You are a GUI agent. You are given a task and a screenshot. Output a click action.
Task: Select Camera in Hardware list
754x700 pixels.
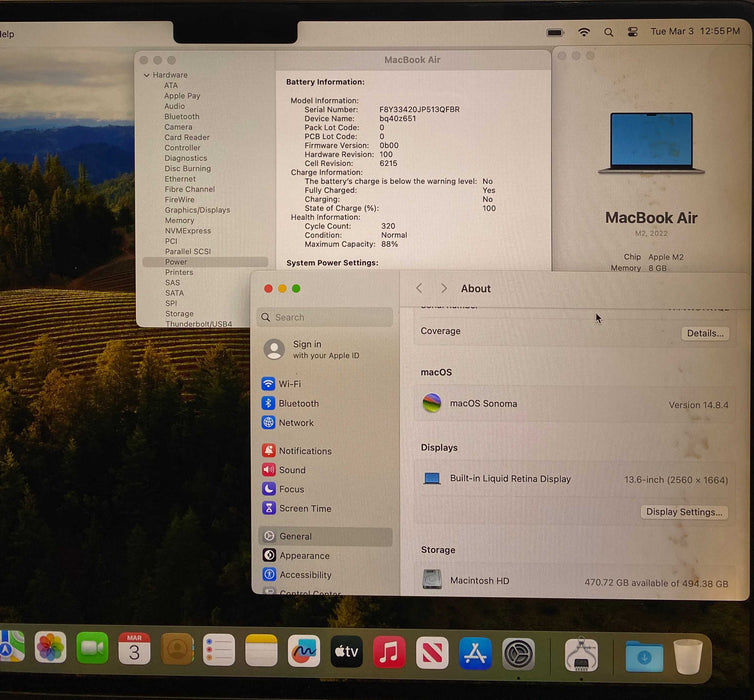[x=178, y=127]
